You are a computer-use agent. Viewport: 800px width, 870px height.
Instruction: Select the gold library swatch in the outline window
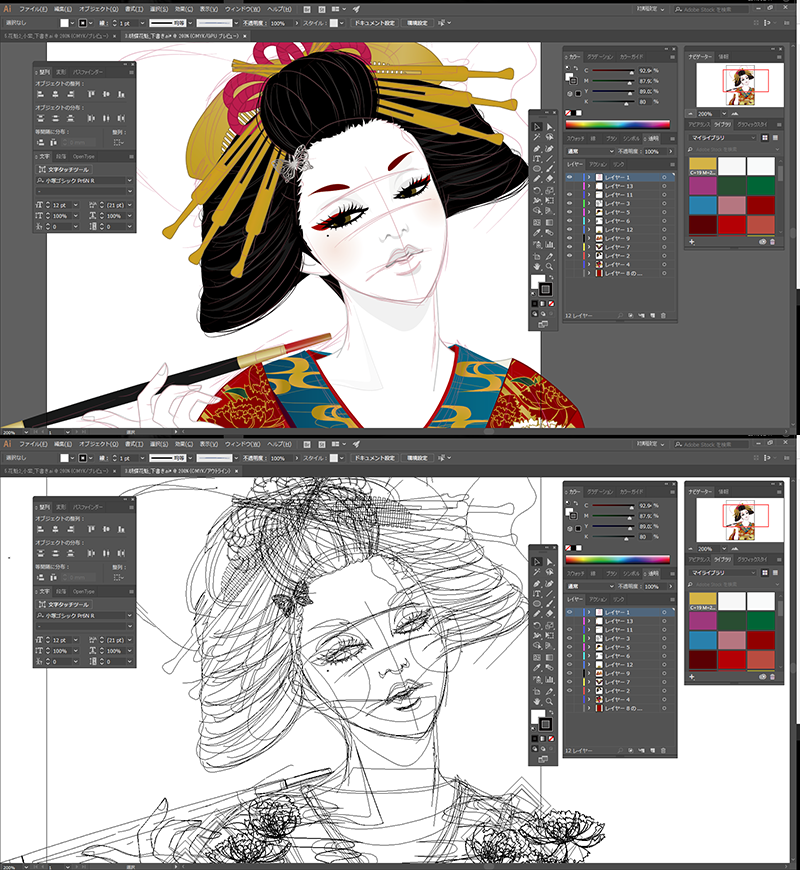(x=703, y=601)
